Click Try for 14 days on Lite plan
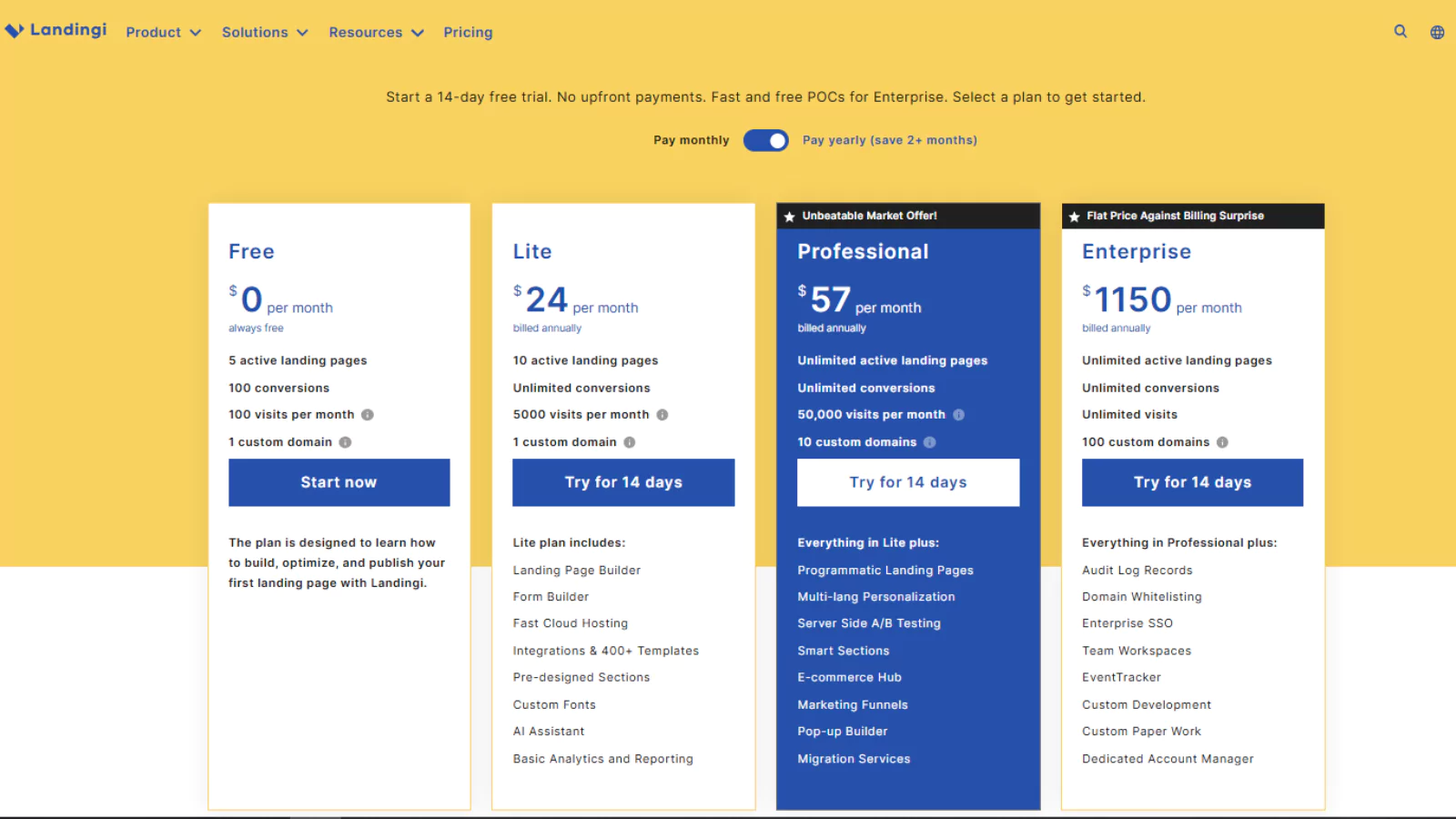Viewport: 1456px width, 819px height. [x=623, y=482]
